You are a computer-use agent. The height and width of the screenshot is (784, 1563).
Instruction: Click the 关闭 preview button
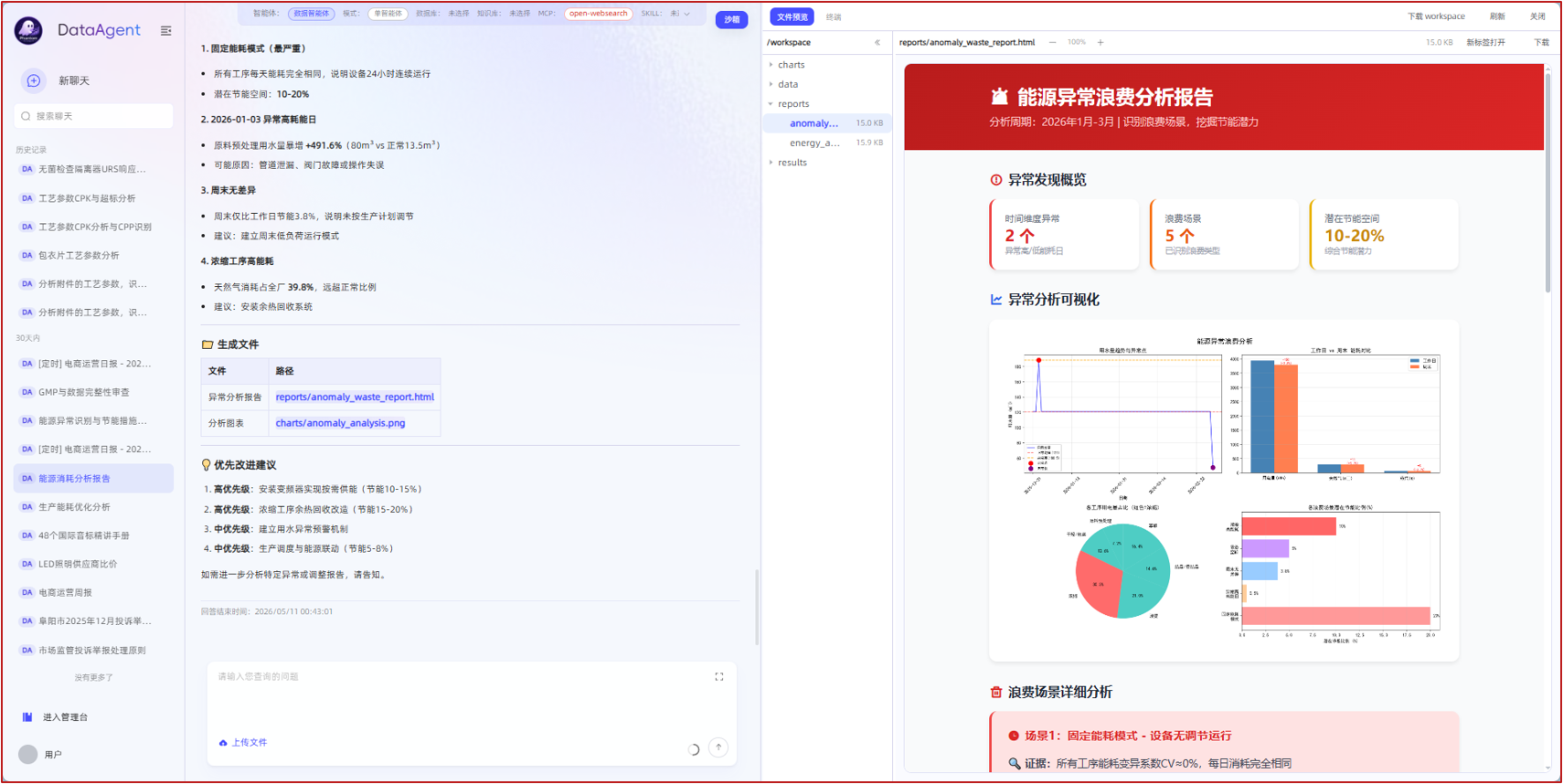1538,16
